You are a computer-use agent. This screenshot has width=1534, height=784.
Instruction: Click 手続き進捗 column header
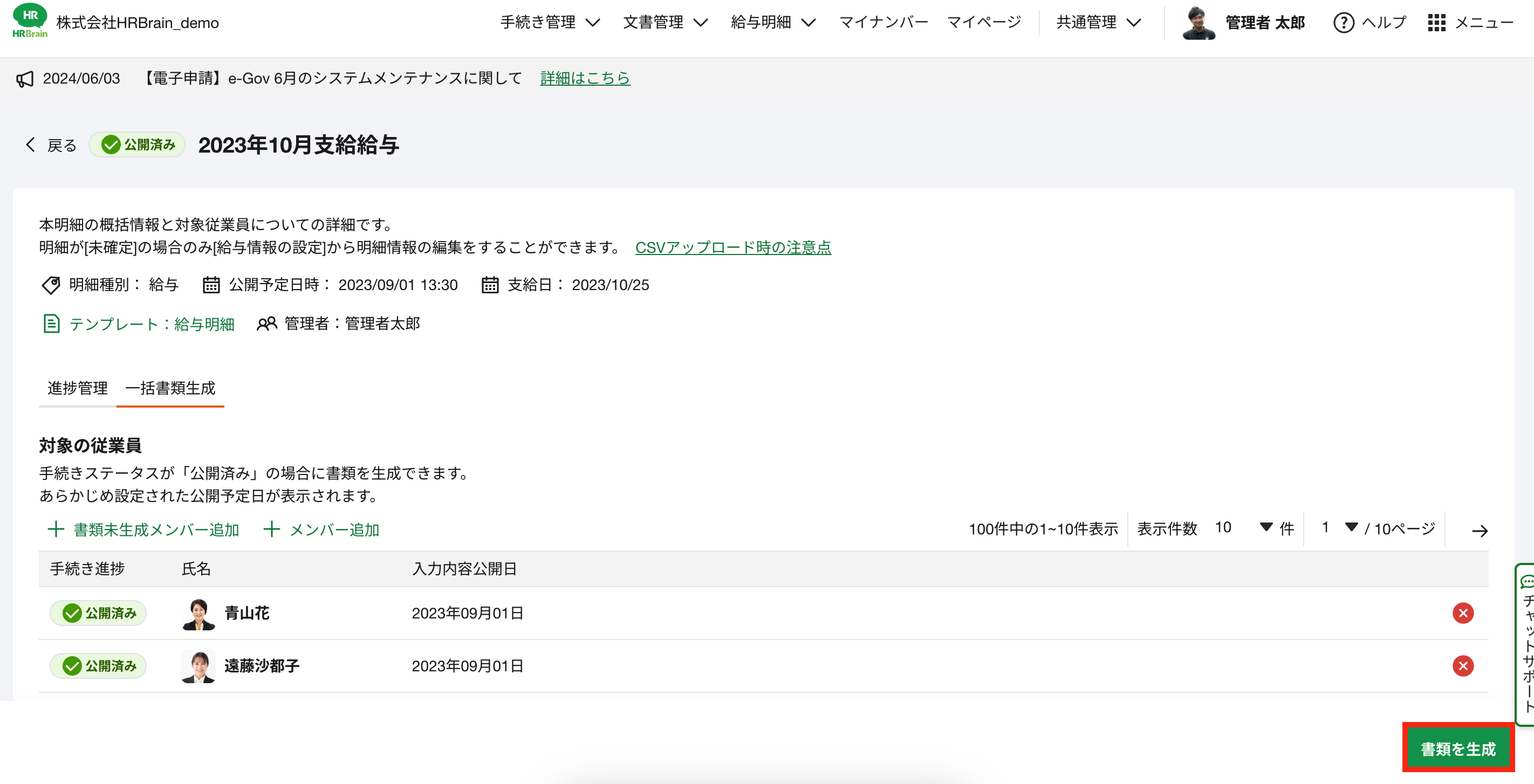[87, 568]
